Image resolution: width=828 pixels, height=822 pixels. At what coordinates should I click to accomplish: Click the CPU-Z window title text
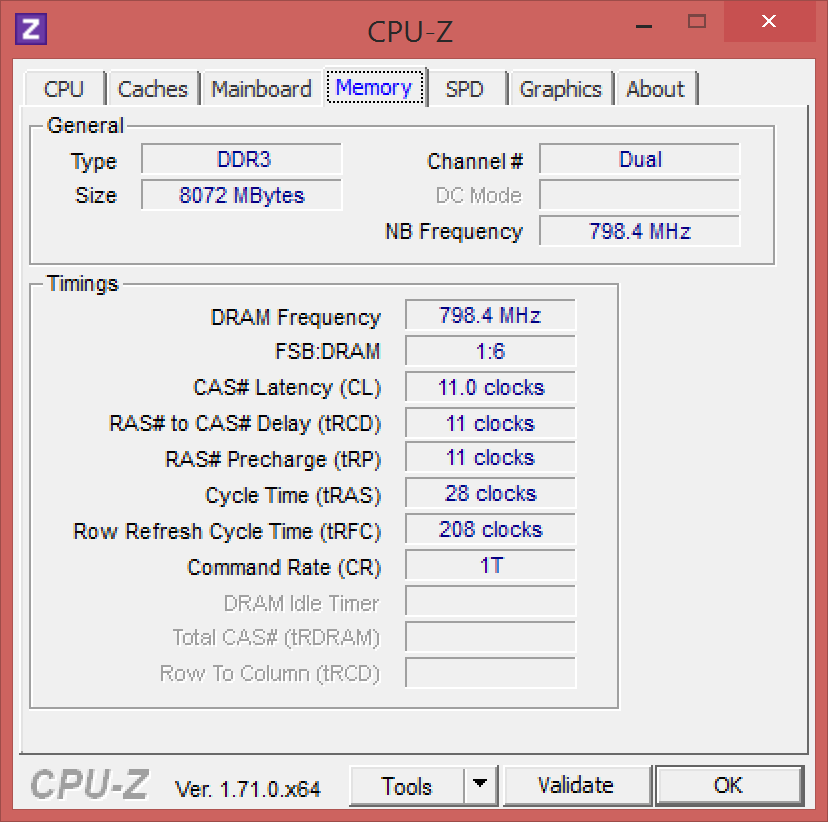point(410,32)
